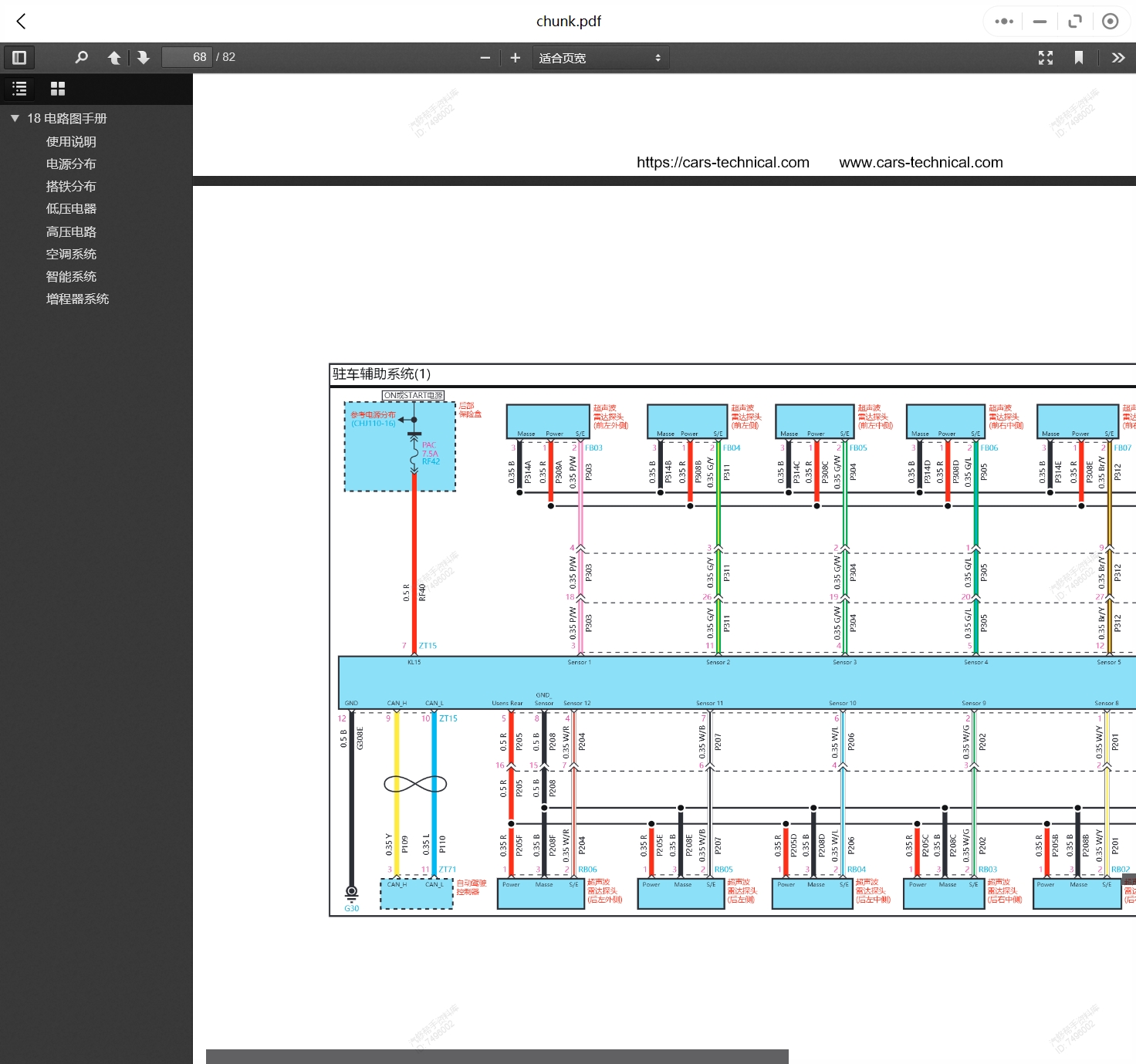Jump to 增程器系统 section
Viewport: 1136px width, 1064px height.
click(77, 299)
